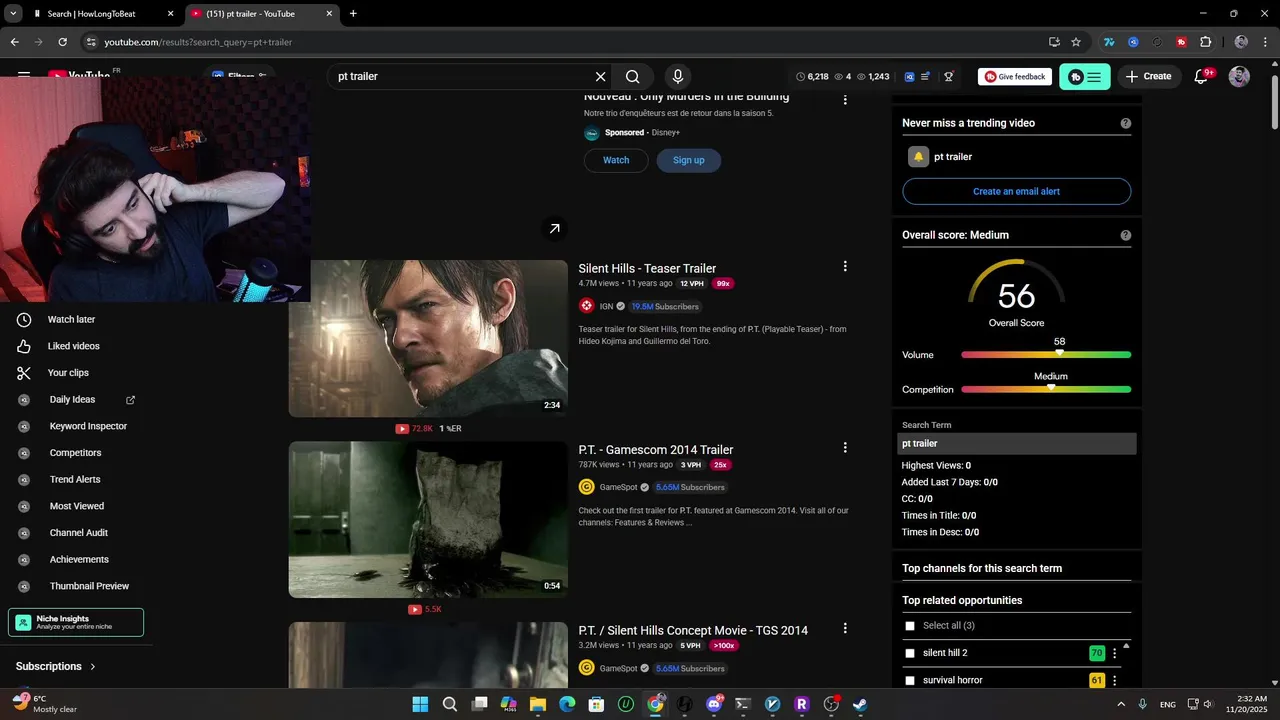Screen dimensions: 1280x720
Task: Click the P.T. Gamescom 2014 Trailer thumbnail
Action: (x=428, y=519)
